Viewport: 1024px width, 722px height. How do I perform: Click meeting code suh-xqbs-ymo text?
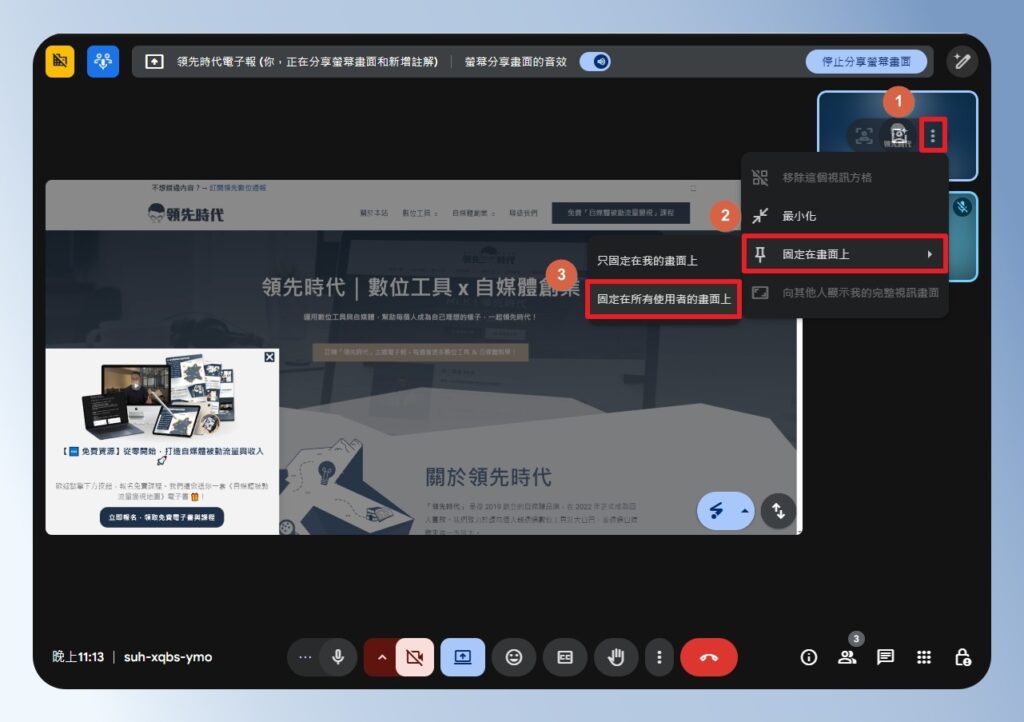click(168, 657)
